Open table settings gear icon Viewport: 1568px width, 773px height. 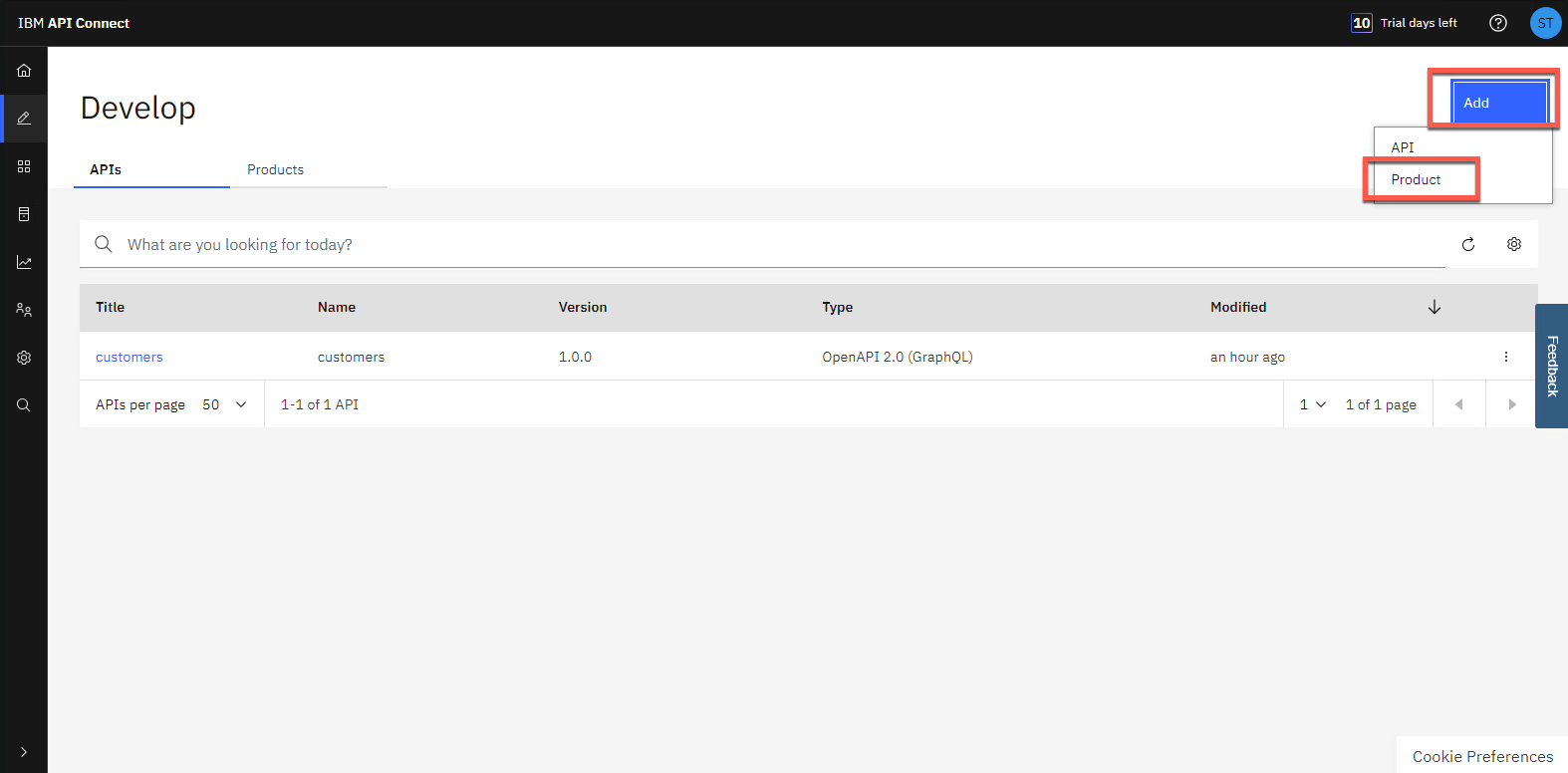click(x=1513, y=245)
